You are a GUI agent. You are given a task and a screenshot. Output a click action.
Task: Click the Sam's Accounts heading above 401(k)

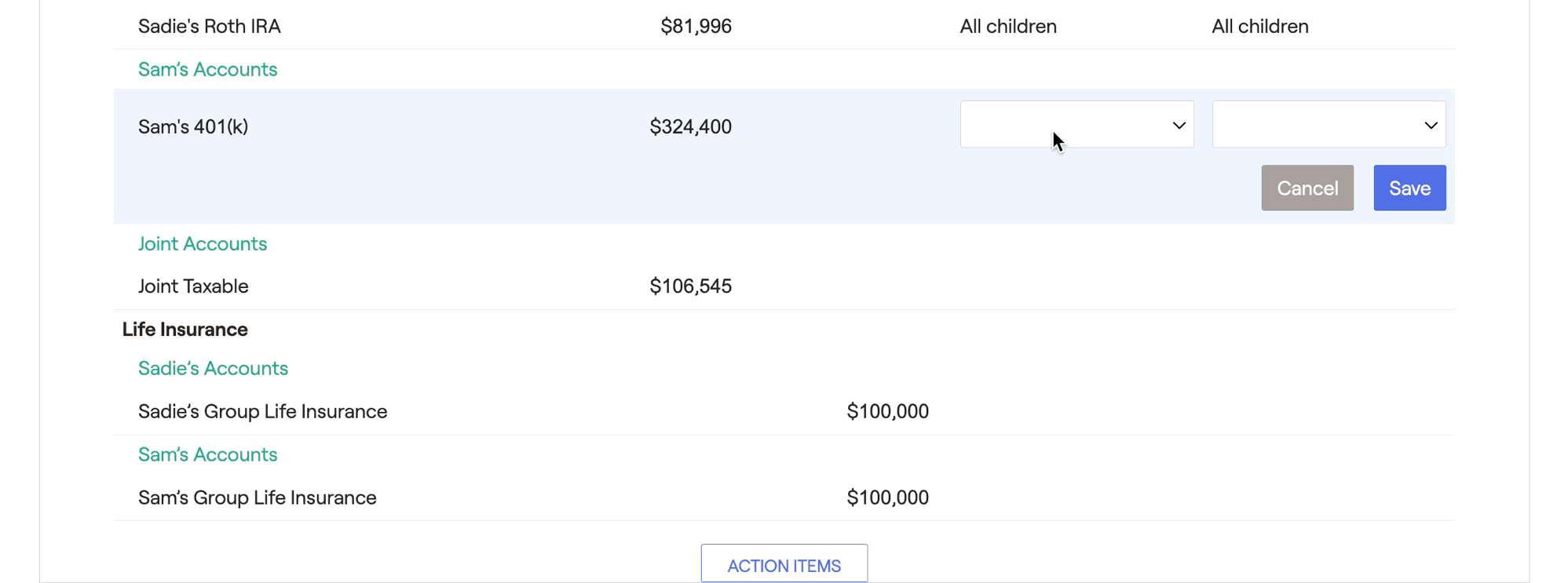[x=207, y=69]
